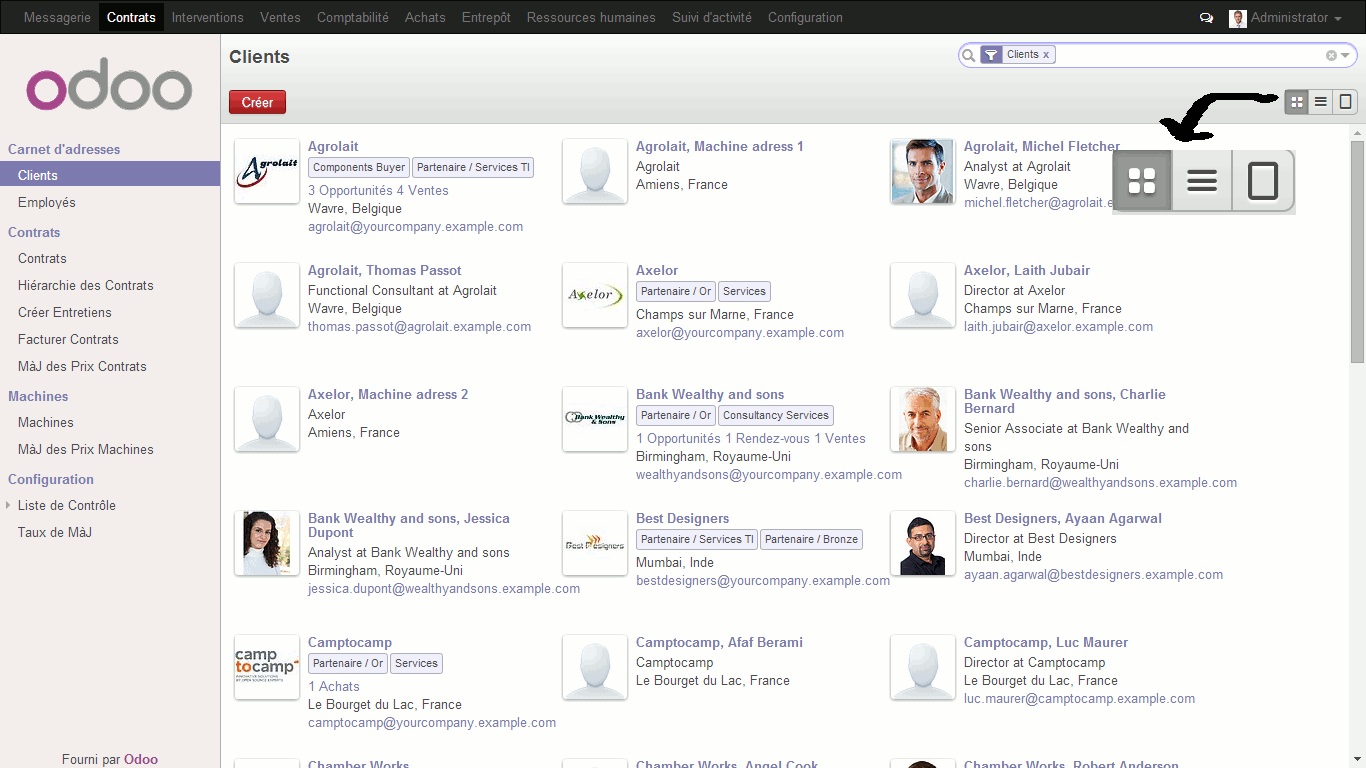The height and width of the screenshot is (768, 1366).
Task: Click Ayaan Agarwal's photo
Action: click(x=923, y=543)
